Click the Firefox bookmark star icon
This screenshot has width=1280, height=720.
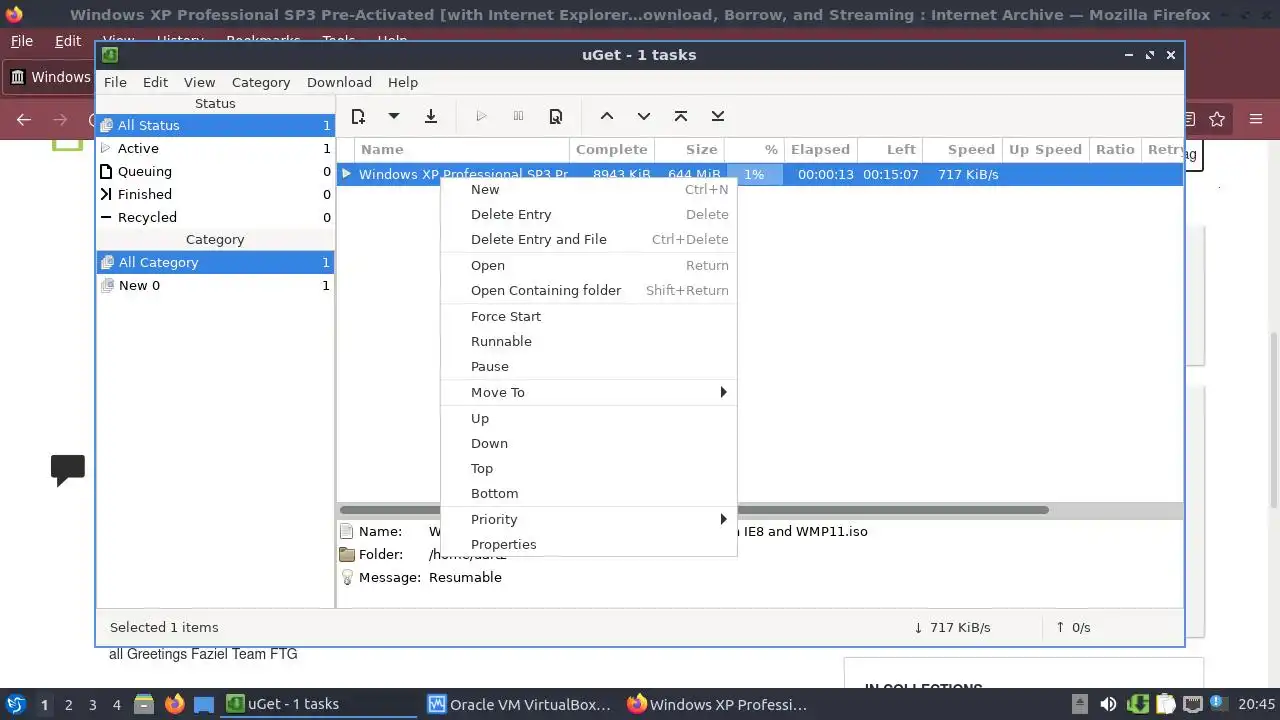1217,119
